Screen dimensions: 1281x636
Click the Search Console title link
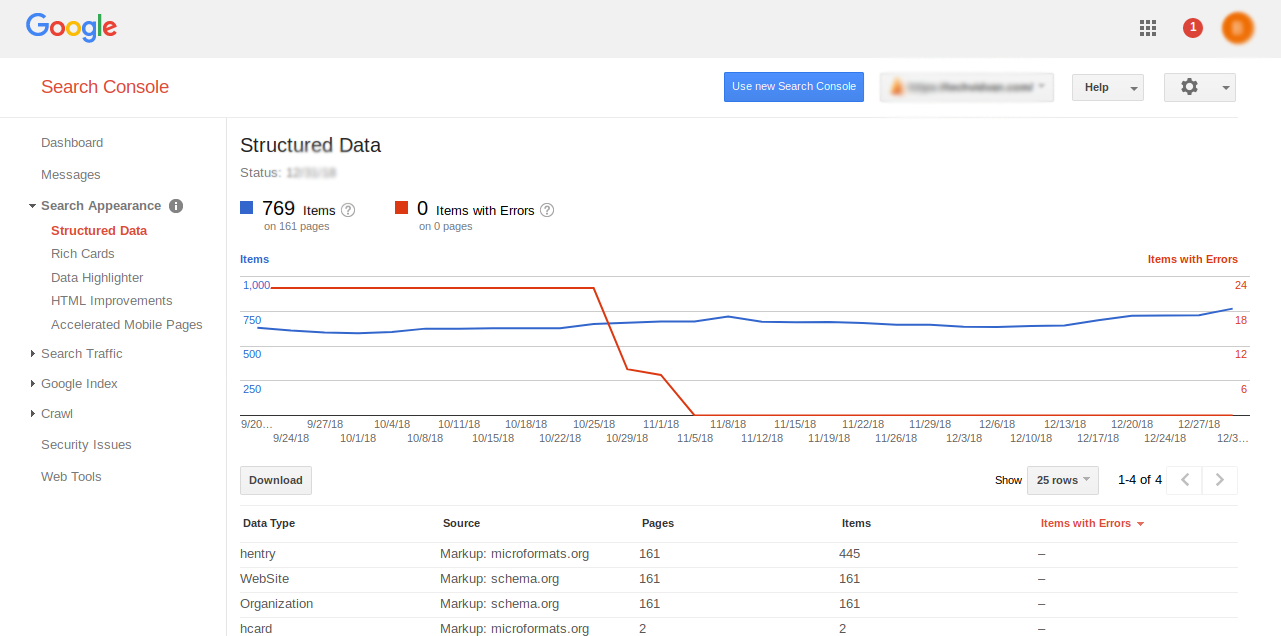105,87
